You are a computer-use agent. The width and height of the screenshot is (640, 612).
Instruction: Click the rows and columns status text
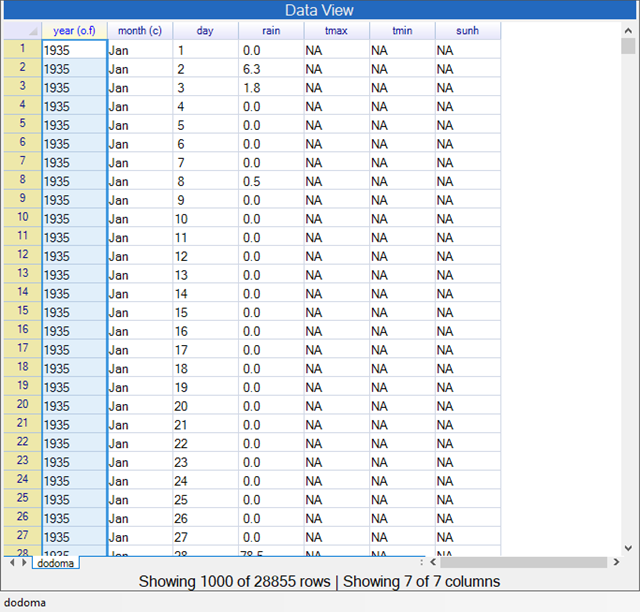[x=319, y=581]
